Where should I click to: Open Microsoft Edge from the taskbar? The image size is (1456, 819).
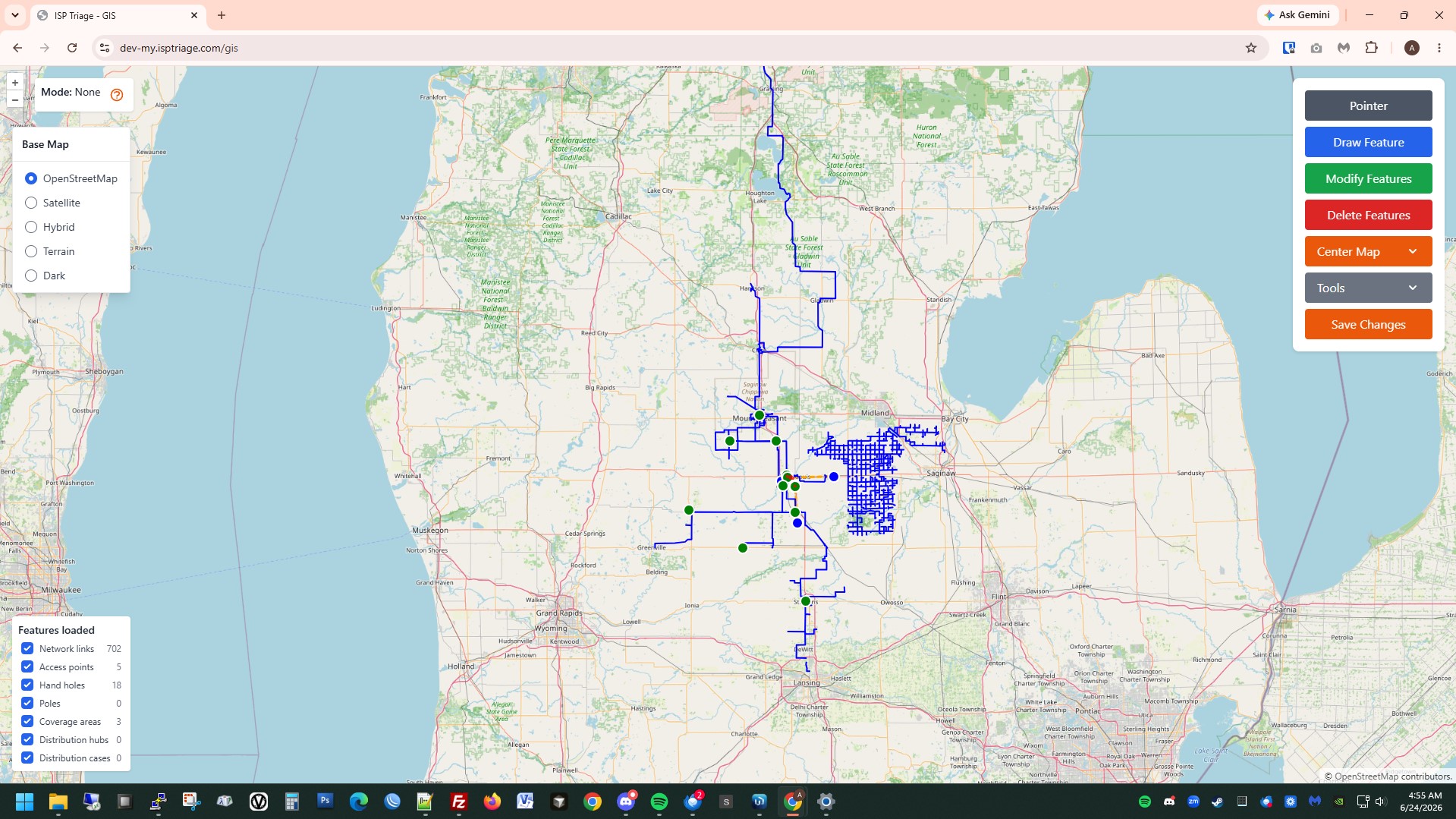point(359,802)
